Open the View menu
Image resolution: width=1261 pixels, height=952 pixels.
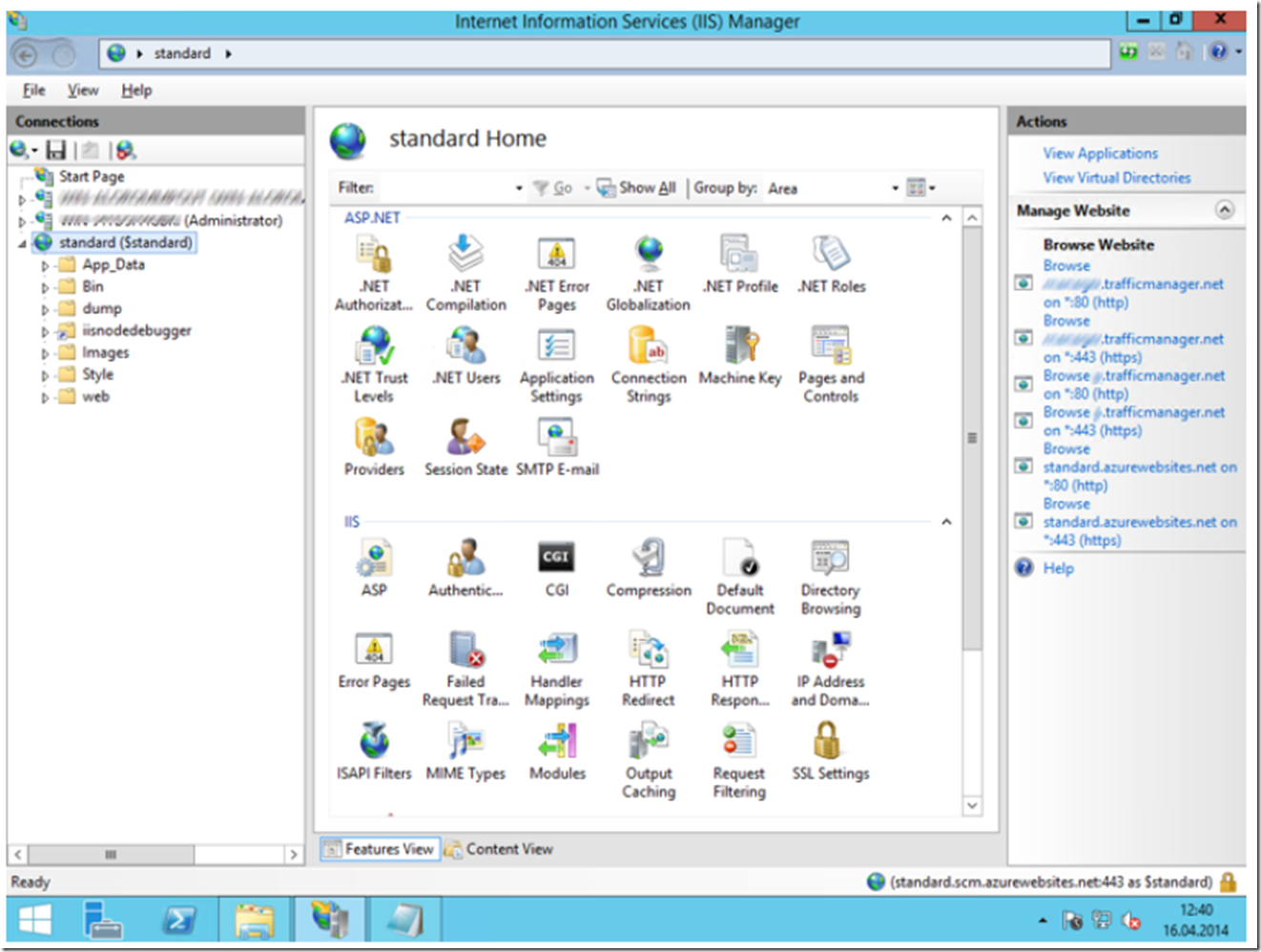83,90
